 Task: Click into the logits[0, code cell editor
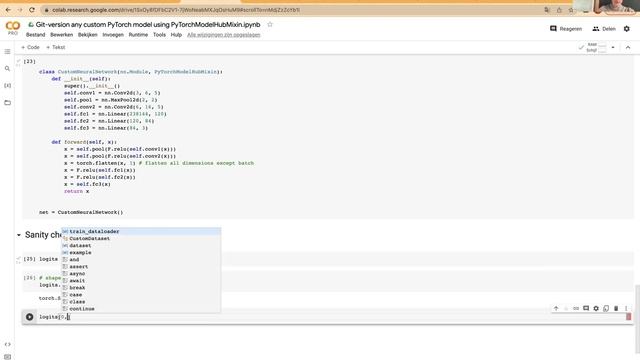coord(331,317)
